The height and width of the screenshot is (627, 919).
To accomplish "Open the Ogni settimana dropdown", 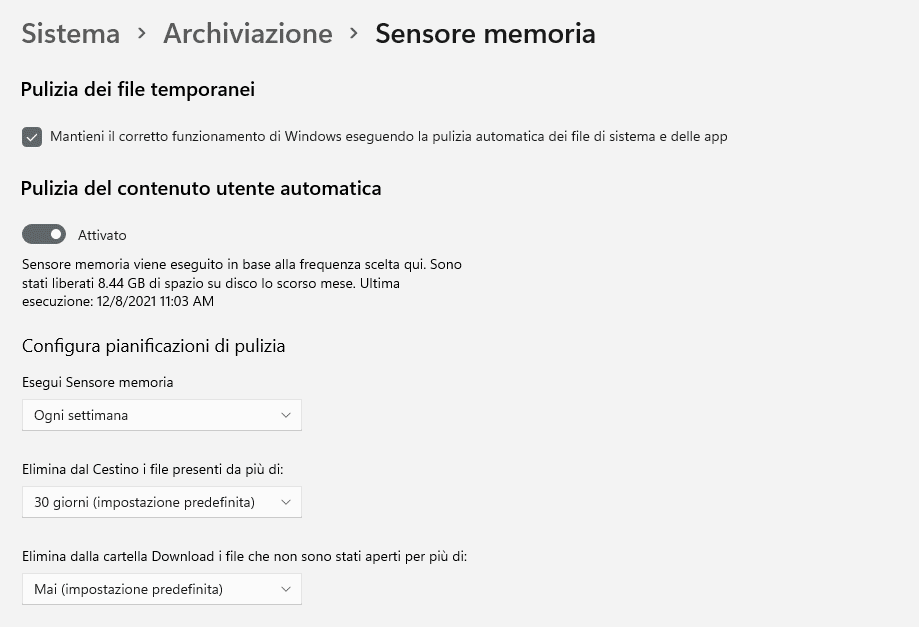I will pos(161,415).
